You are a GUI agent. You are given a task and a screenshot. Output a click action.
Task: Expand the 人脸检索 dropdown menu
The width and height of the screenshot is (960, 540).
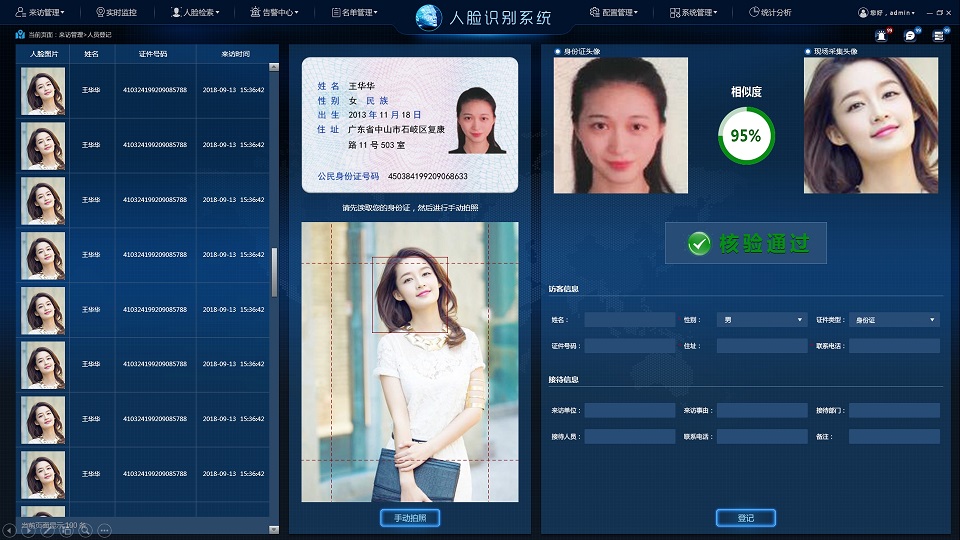195,12
